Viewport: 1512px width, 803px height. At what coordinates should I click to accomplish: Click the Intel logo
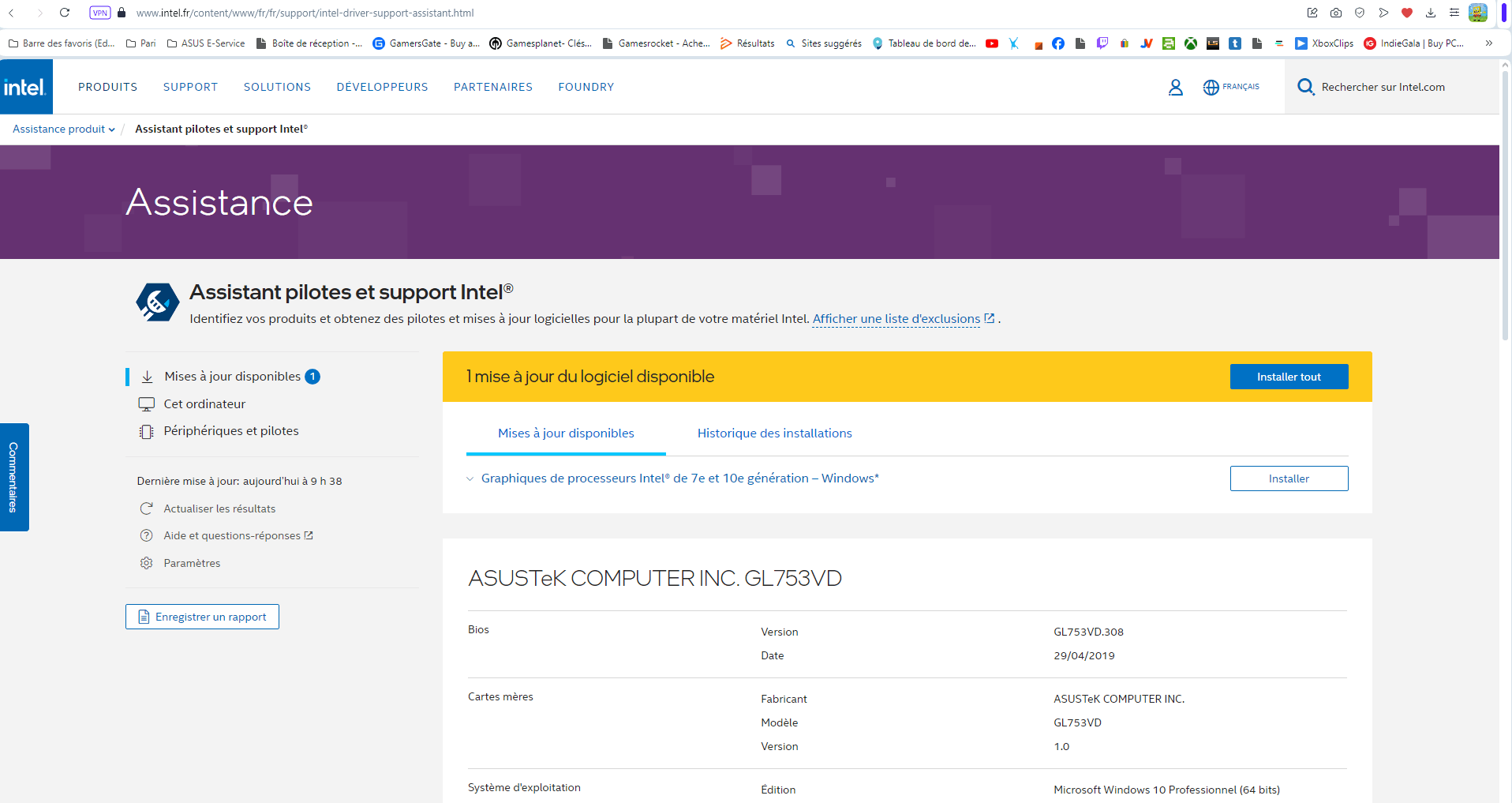pyautogui.click(x=26, y=87)
